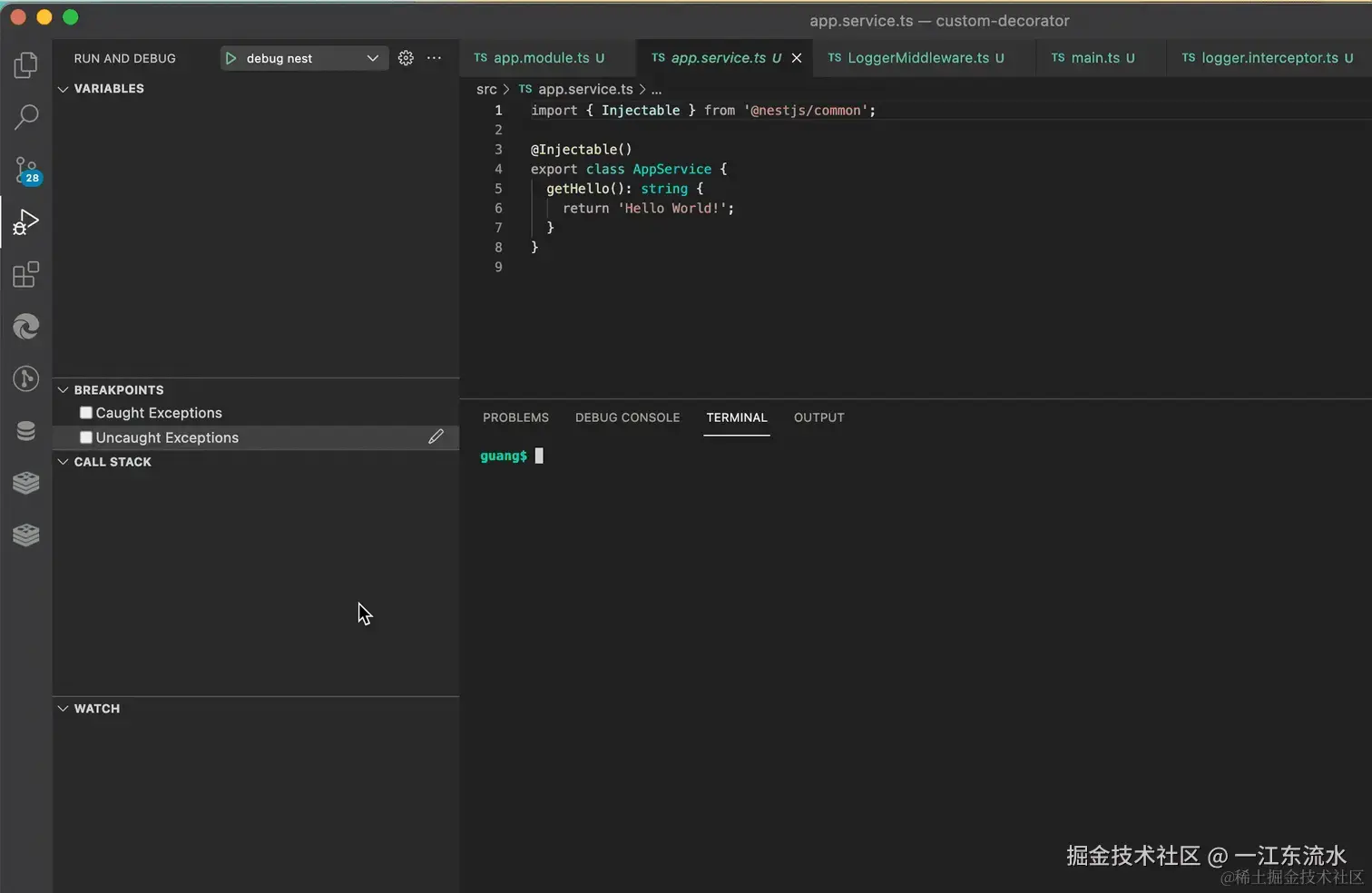1372x893 pixels.
Task: Click the Caught Exceptions label
Action: click(159, 413)
